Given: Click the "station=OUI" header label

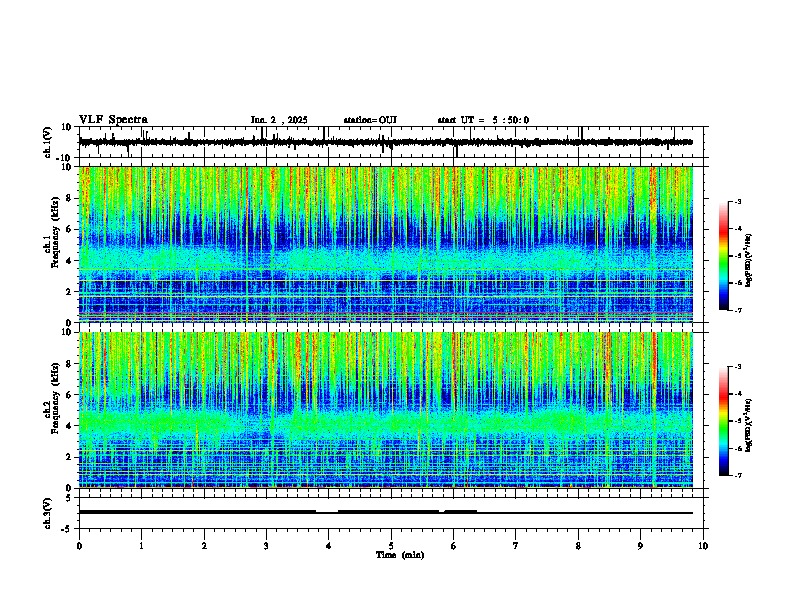Looking at the screenshot, I should pyautogui.click(x=370, y=120).
